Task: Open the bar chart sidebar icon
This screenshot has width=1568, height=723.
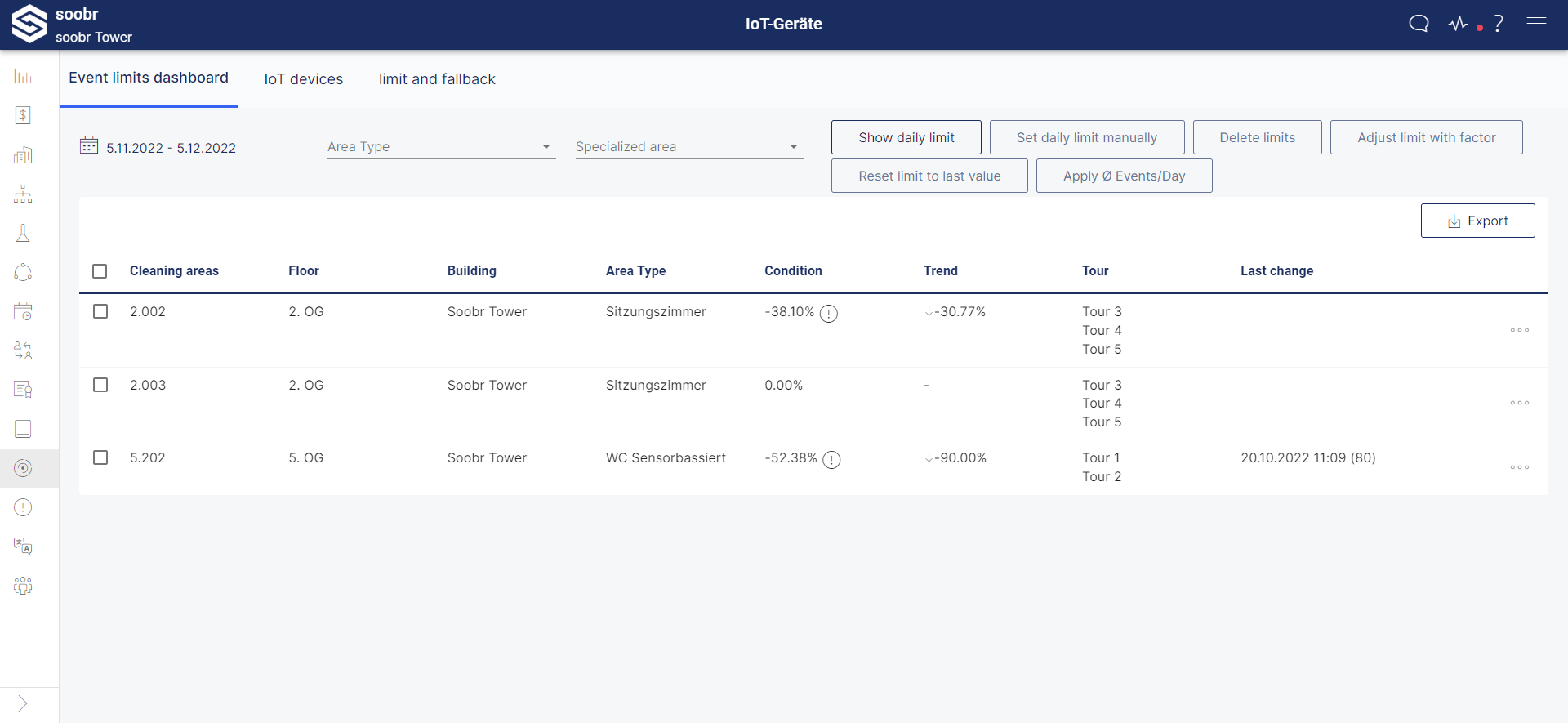Action: click(x=23, y=77)
